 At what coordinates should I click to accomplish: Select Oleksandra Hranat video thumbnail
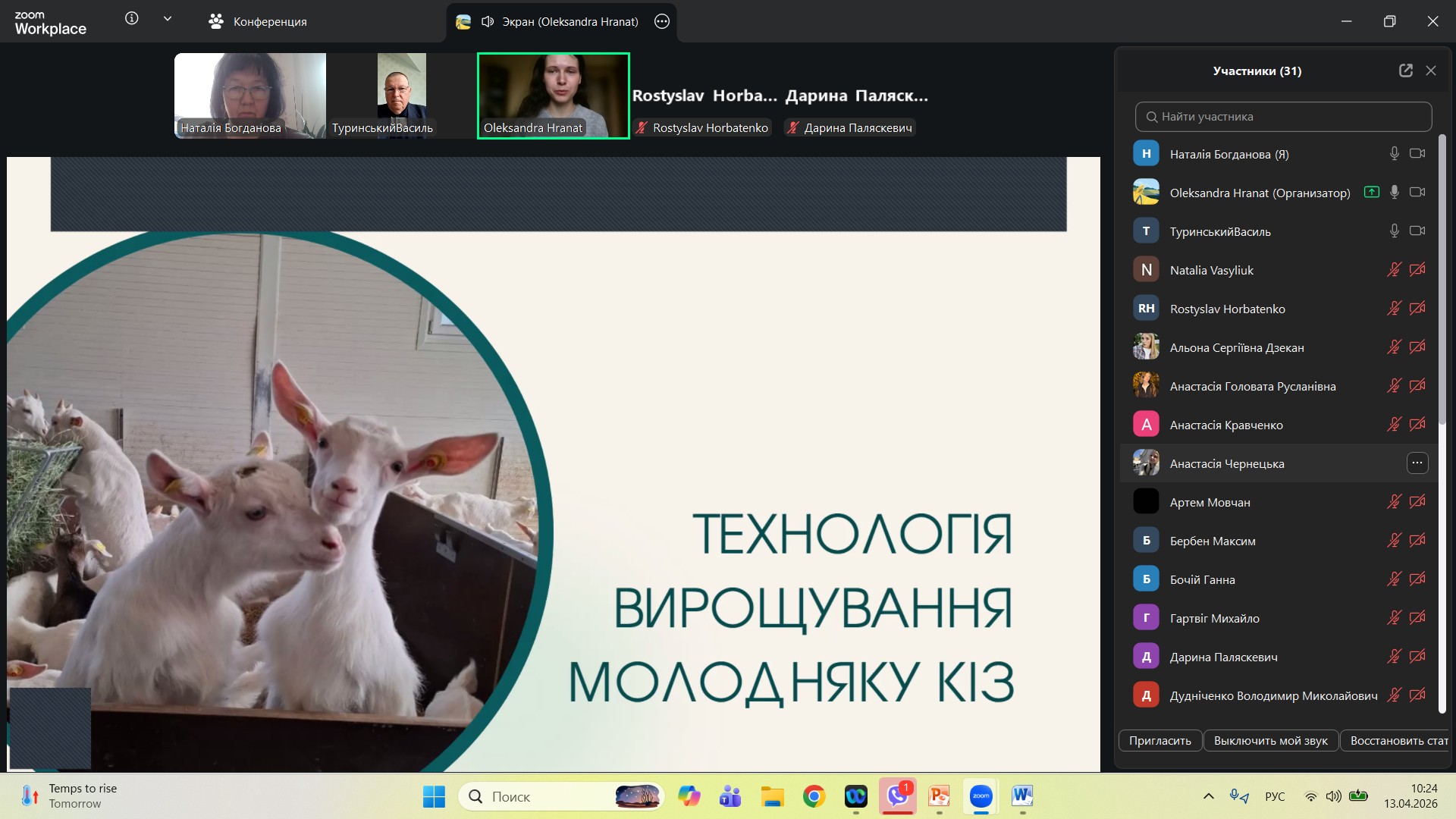tap(553, 96)
